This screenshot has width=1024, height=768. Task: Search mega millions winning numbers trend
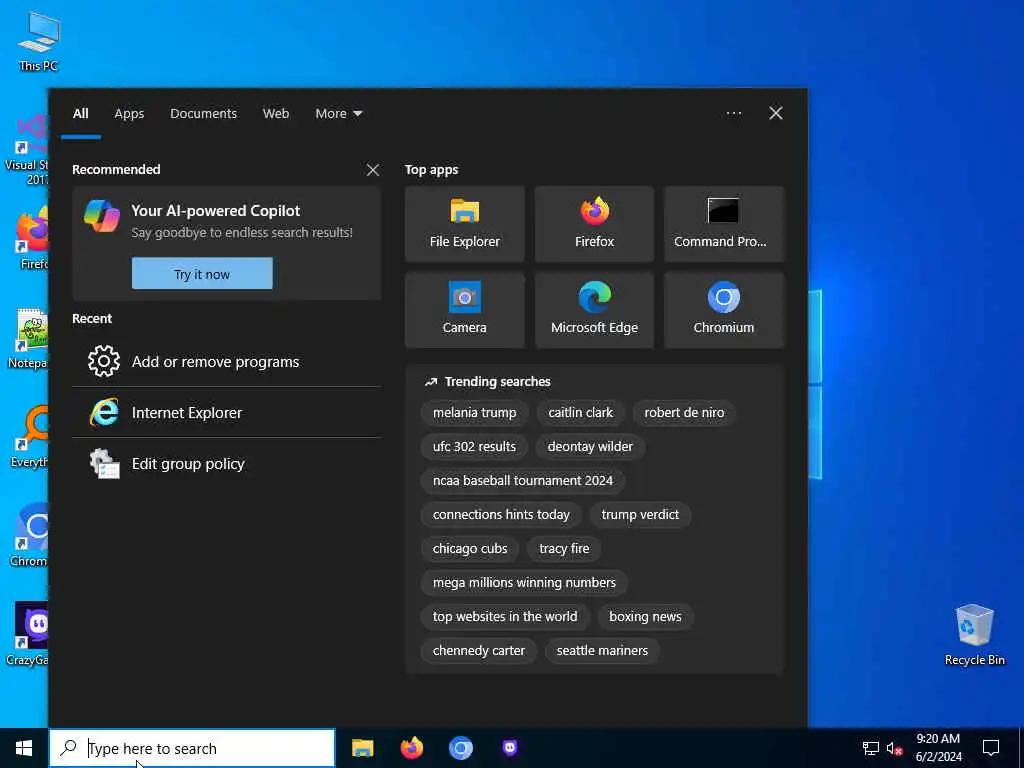524,583
